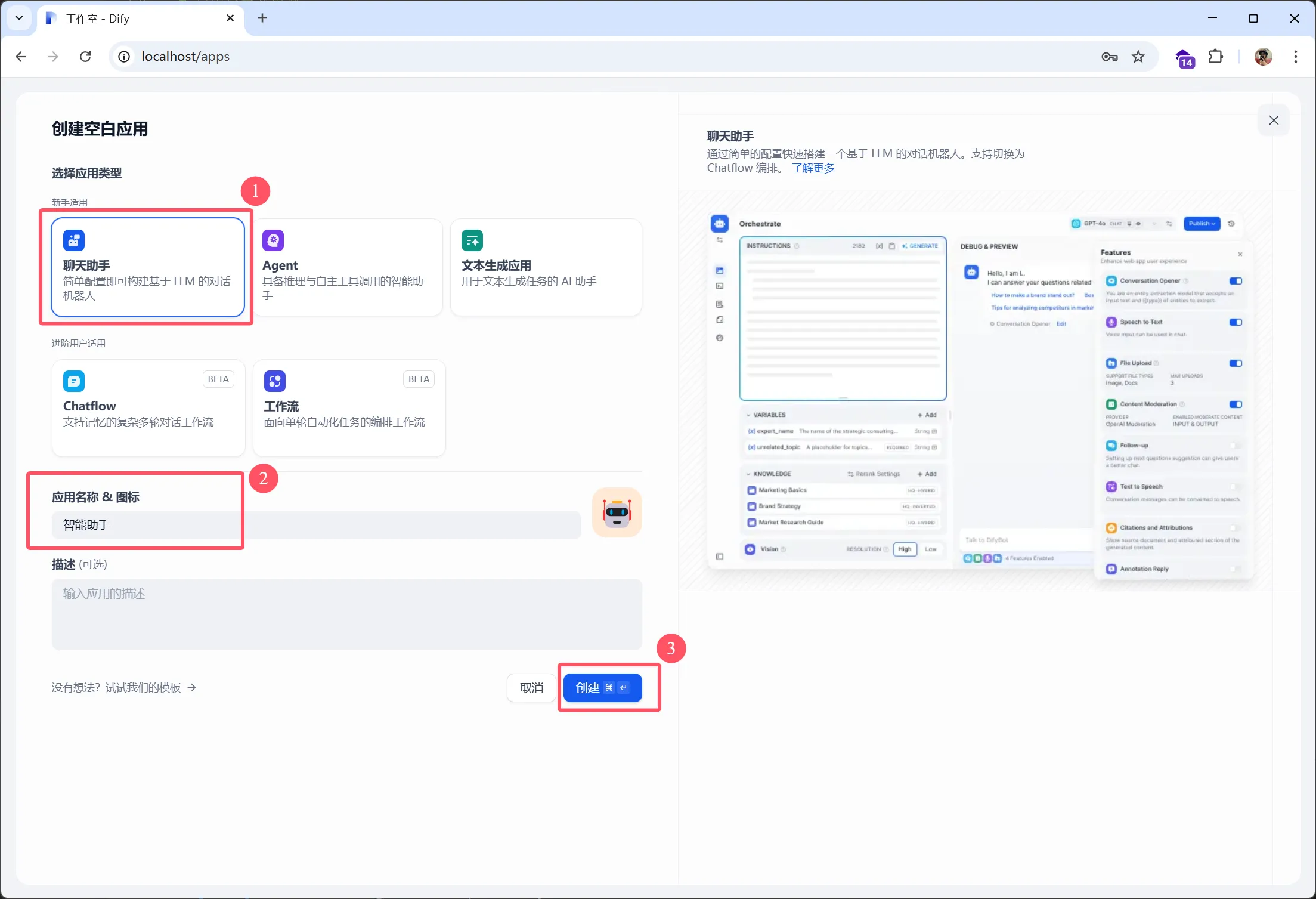Click the 选择应用类型 label
This screenshot has width=1316, height=899.
tap(86, 173)
